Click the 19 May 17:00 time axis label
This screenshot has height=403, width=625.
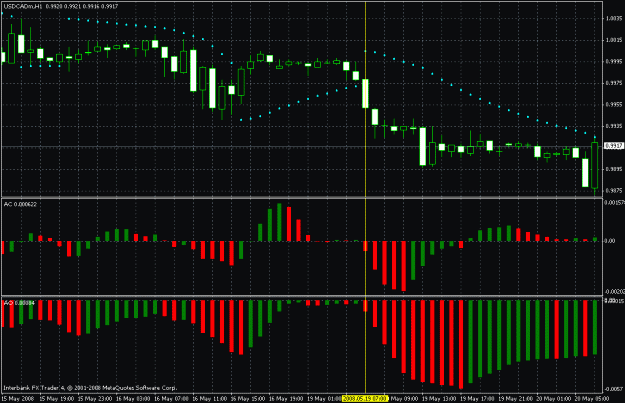[x=477, y=399]
